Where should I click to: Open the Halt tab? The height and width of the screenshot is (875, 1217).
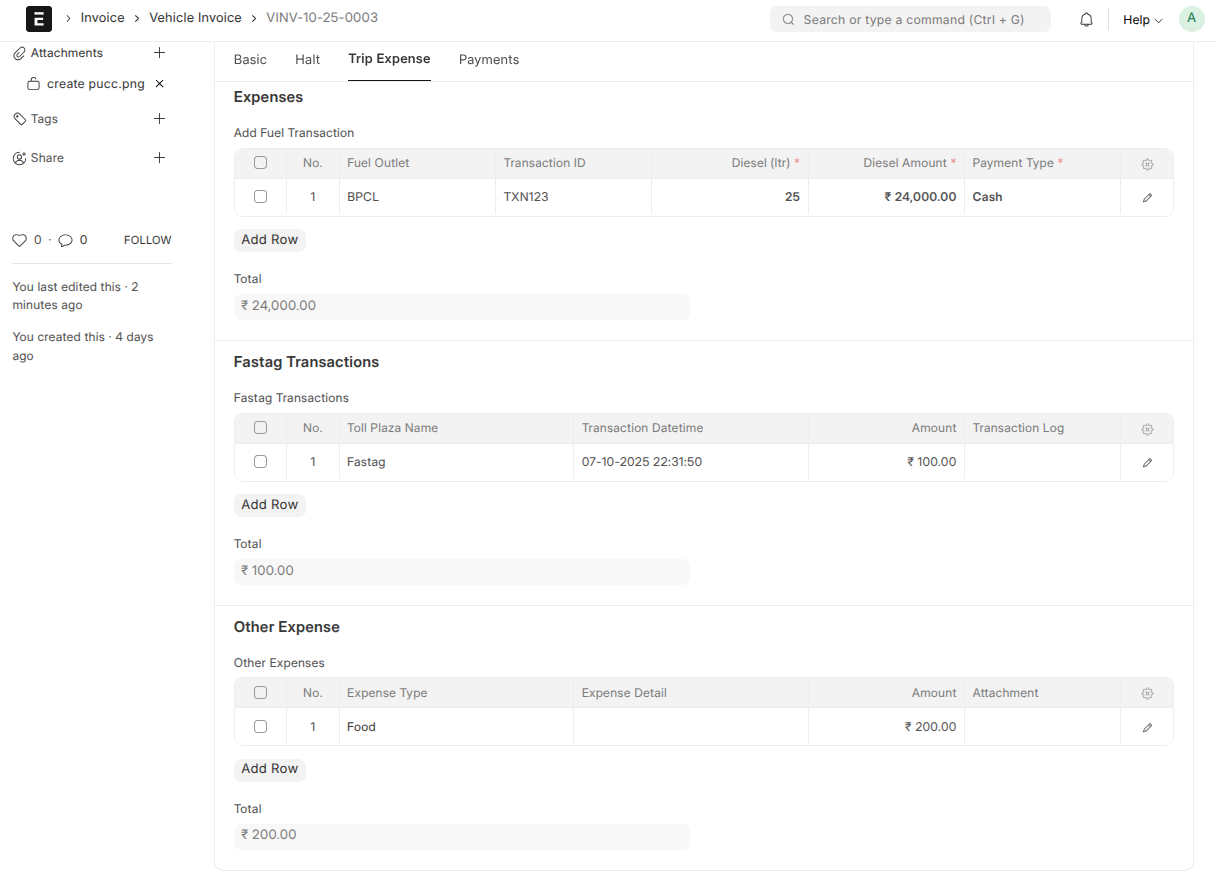point(307,60)
